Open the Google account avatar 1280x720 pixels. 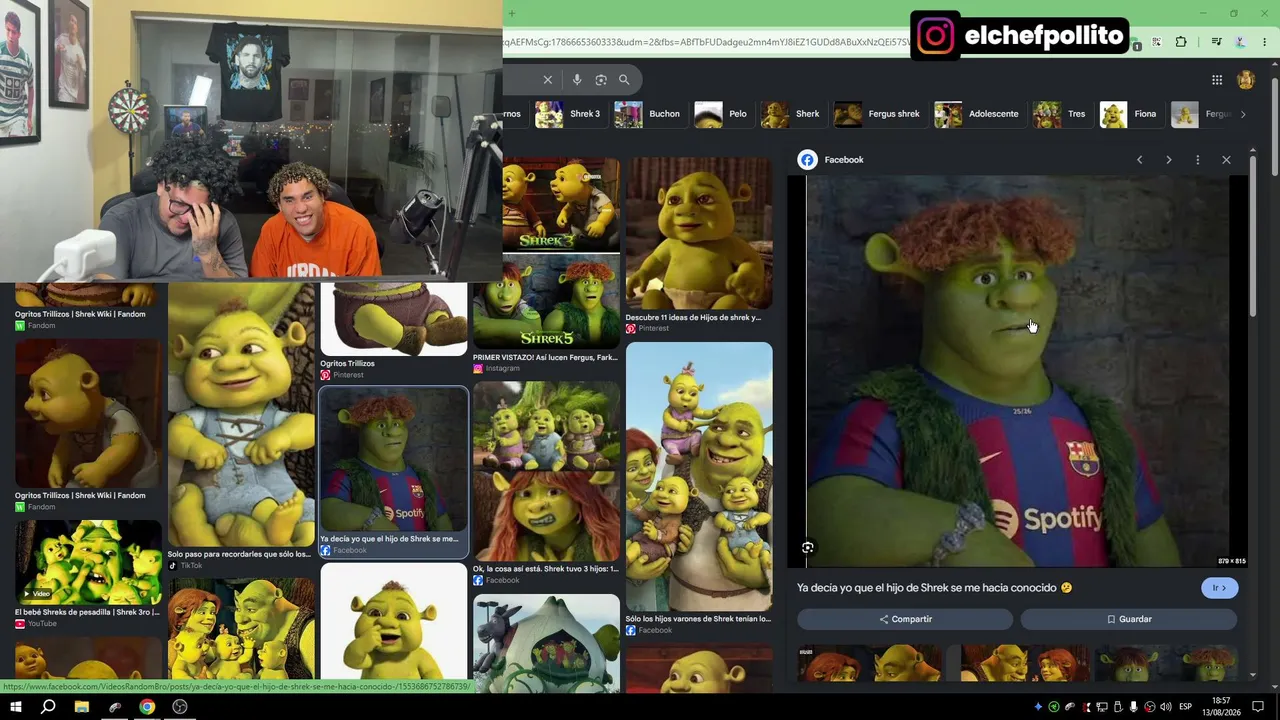coord(1246,80)
